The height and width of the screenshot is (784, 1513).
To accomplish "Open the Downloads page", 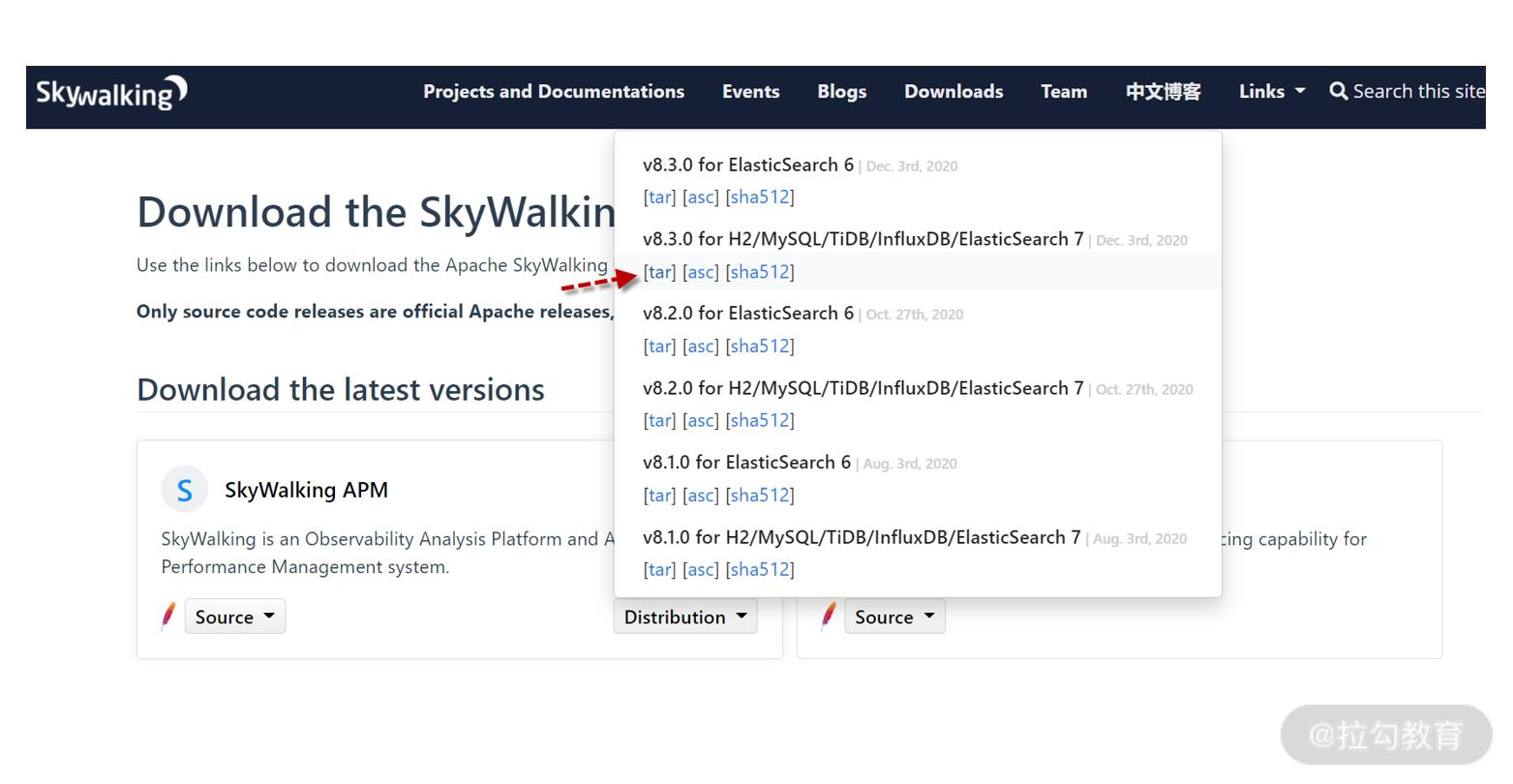I will [953, 91].
